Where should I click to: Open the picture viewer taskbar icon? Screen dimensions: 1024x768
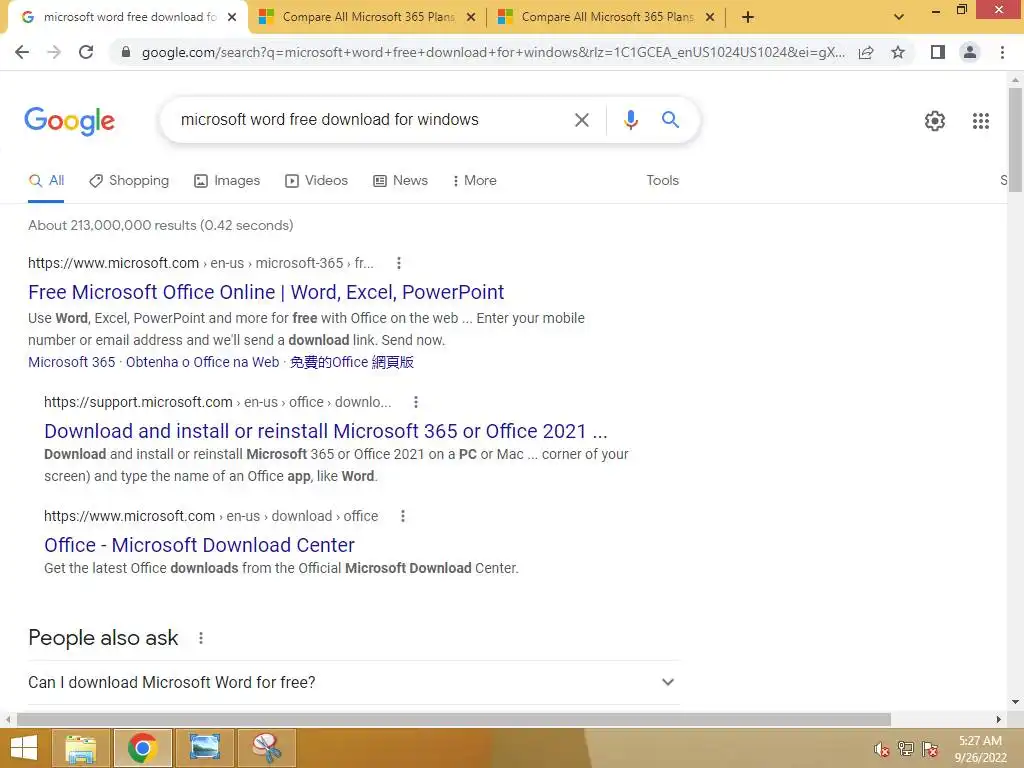tap(204, 748)
